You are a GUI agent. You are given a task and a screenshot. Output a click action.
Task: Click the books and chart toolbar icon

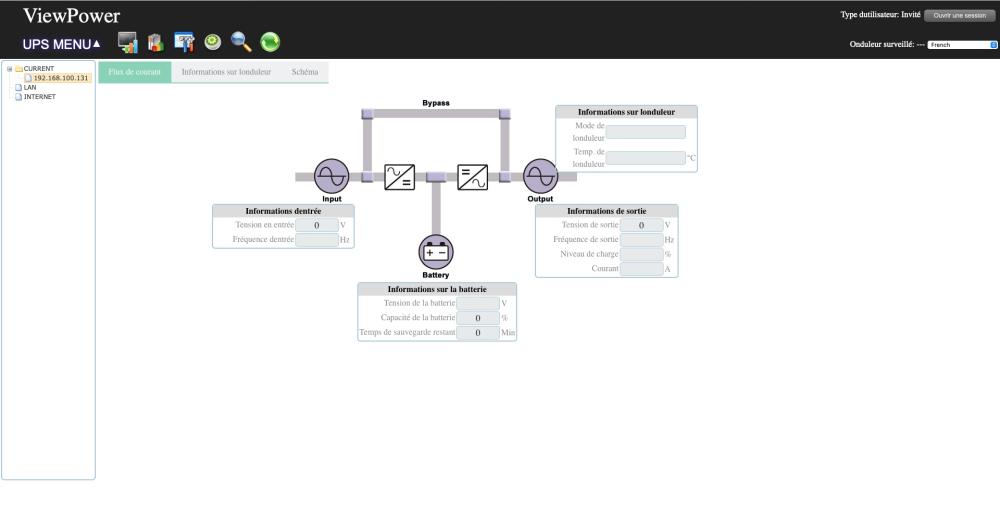click(156, 43)
